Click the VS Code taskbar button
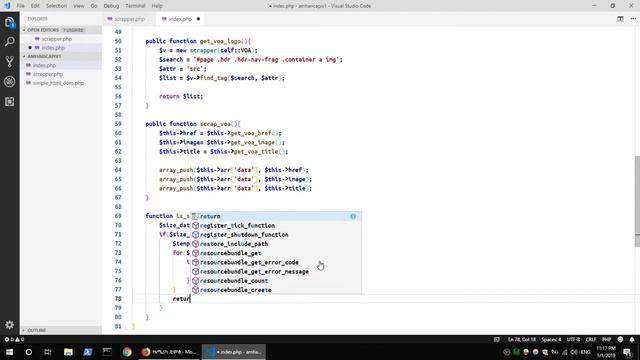 coord(234,352)
